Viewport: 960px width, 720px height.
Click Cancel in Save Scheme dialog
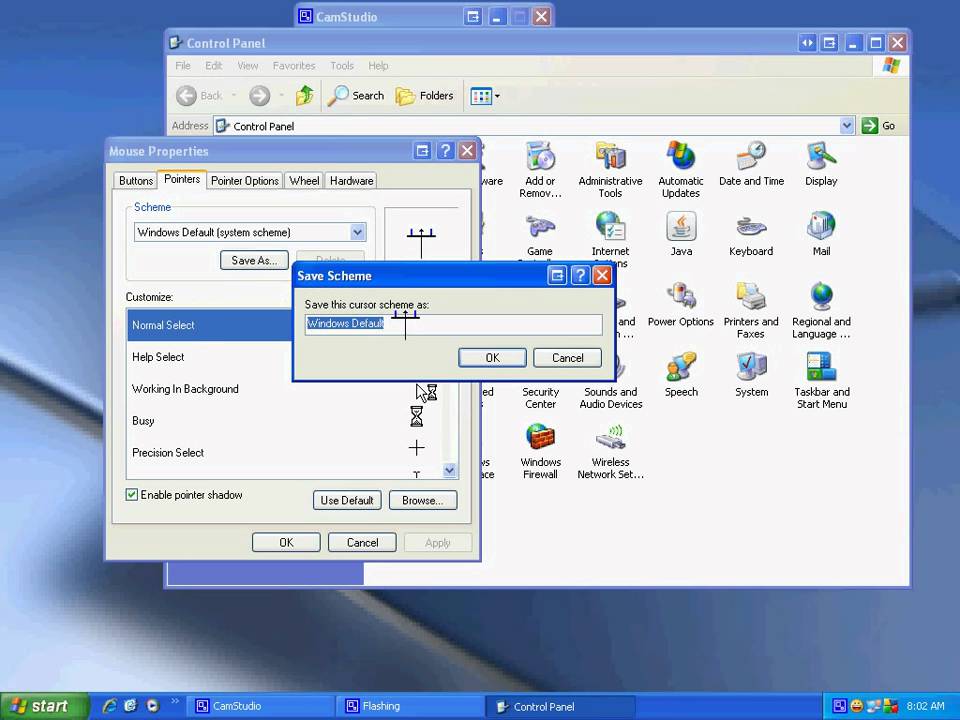(x=568, y=358)
